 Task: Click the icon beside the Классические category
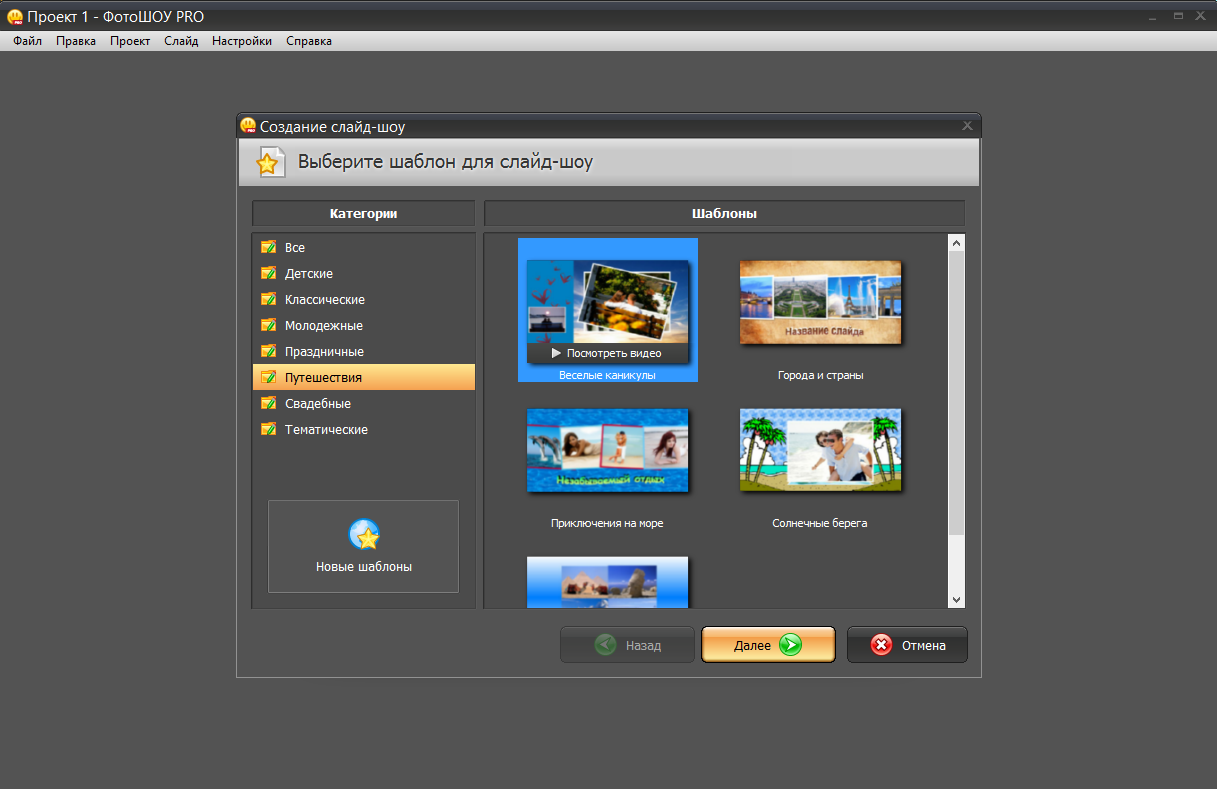point(268,299)
